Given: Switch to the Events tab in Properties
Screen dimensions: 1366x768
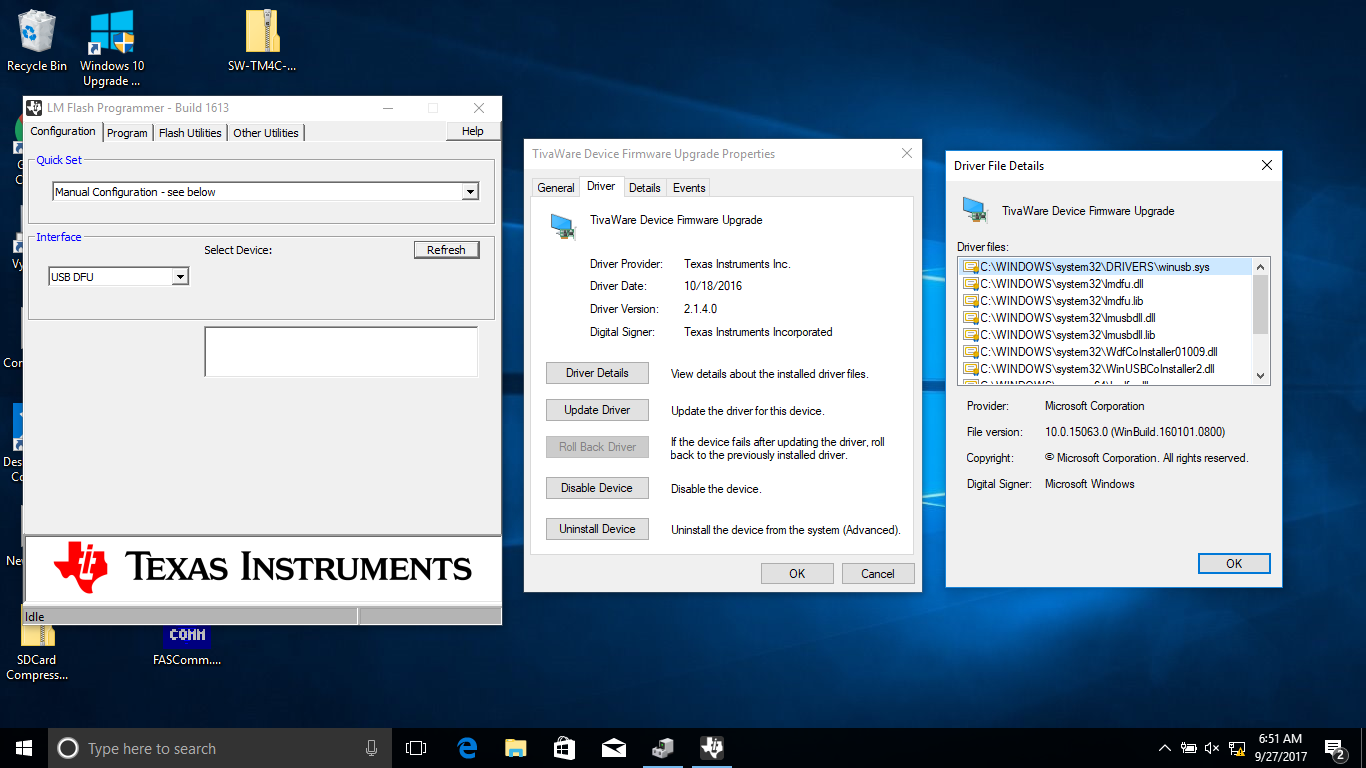Looking at the screenshot, I should pyautogui.click(x=689, y=188).
